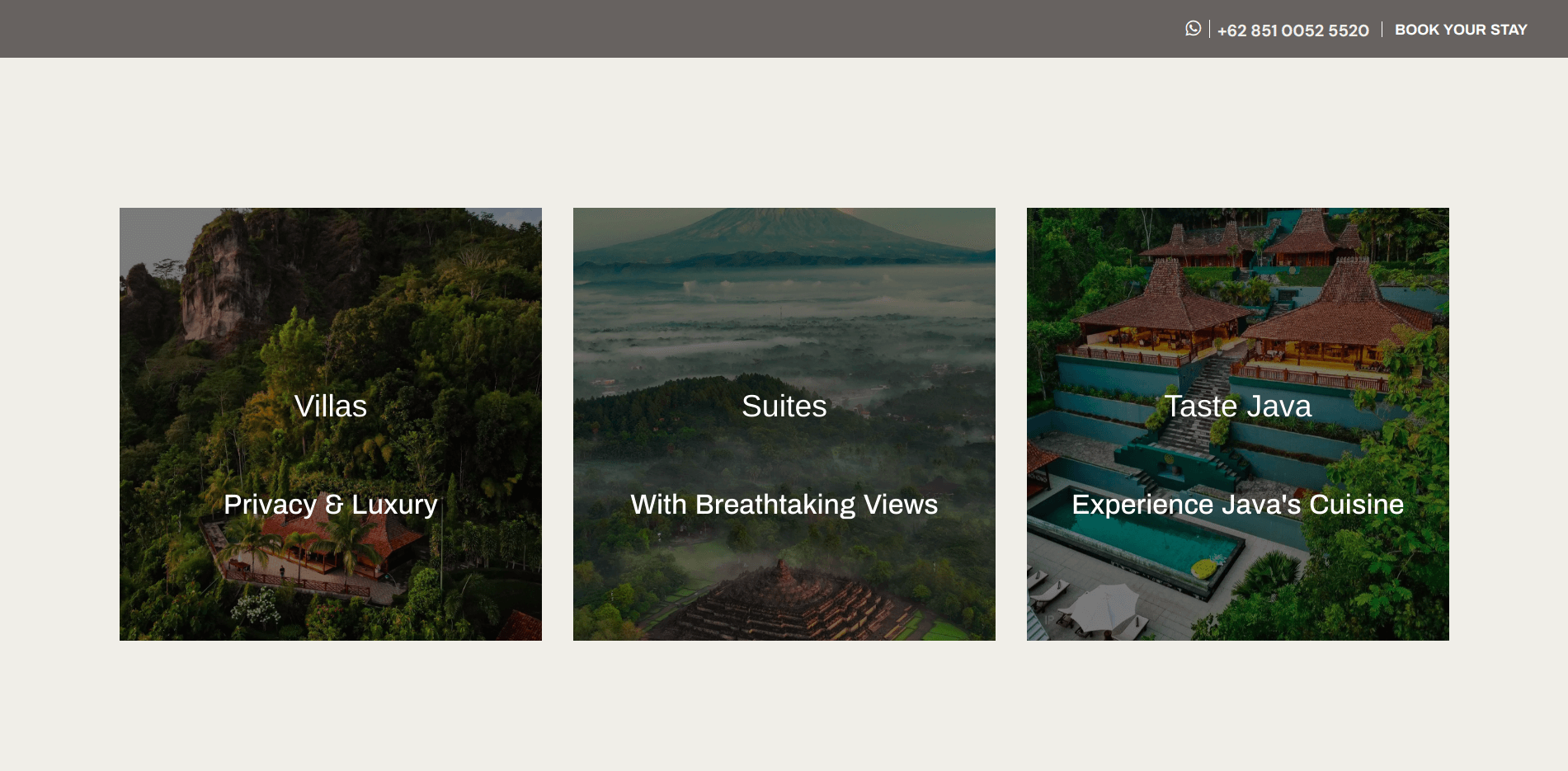This screenshot has height=771, width=1568.
Task: Click the Privacy & Luxury caption
Action: [330, 504]
